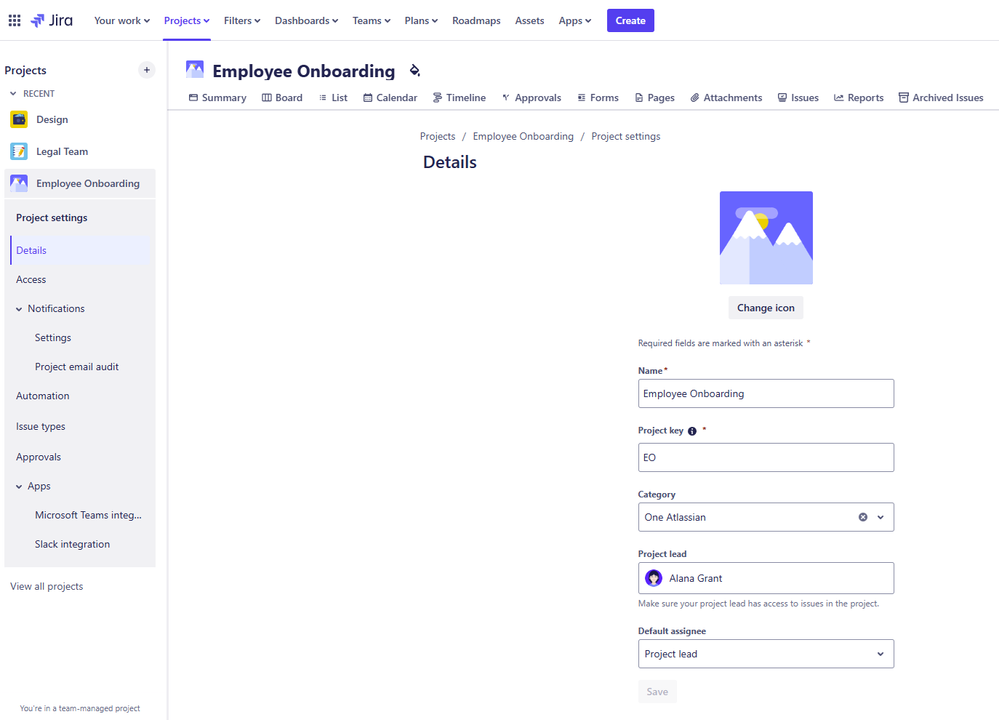Click the large mountain project icon image

pos(766,238)
